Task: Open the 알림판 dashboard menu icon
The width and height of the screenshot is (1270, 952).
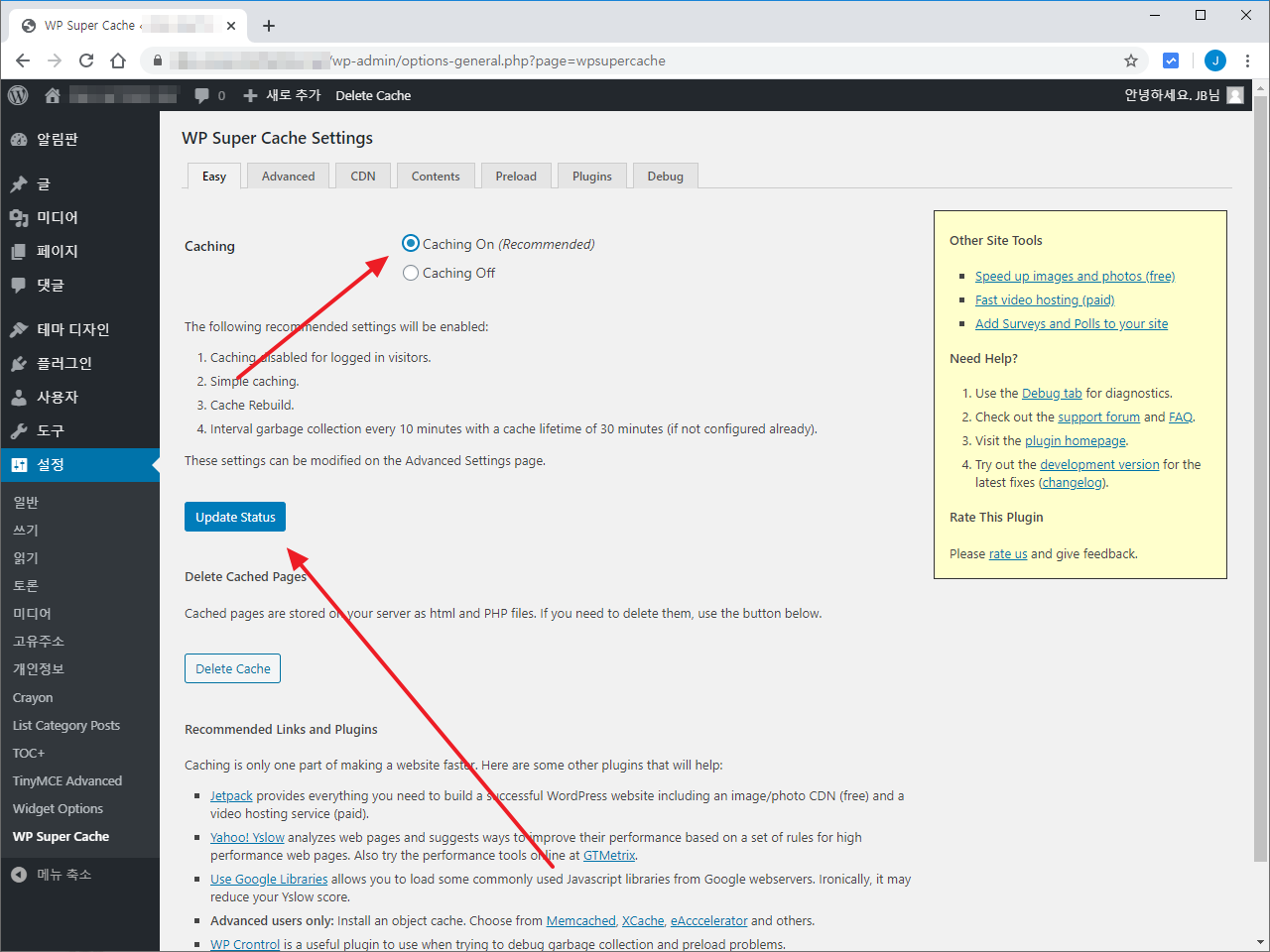Action: [19, 140]
